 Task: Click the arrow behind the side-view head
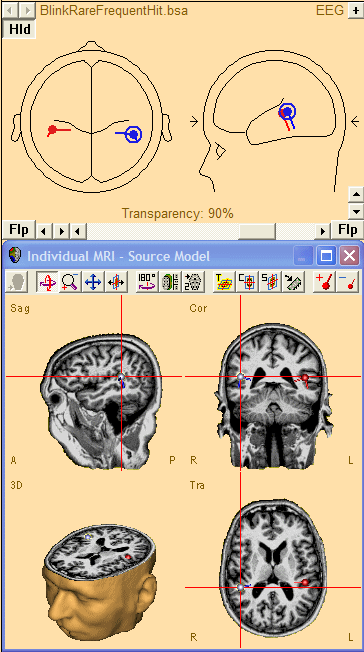pos(355,121)
